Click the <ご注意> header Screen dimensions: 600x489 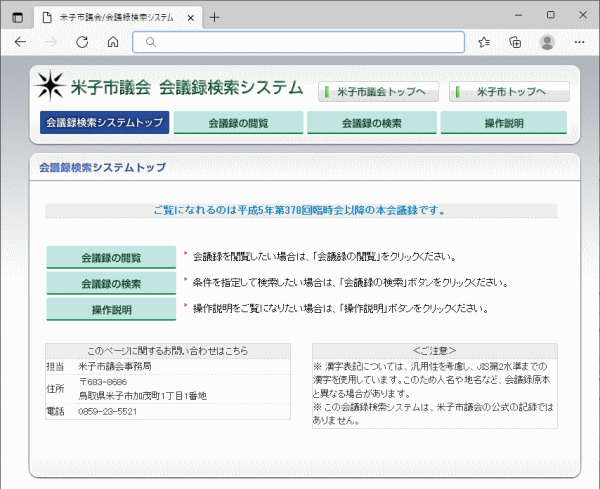(435, 350)
